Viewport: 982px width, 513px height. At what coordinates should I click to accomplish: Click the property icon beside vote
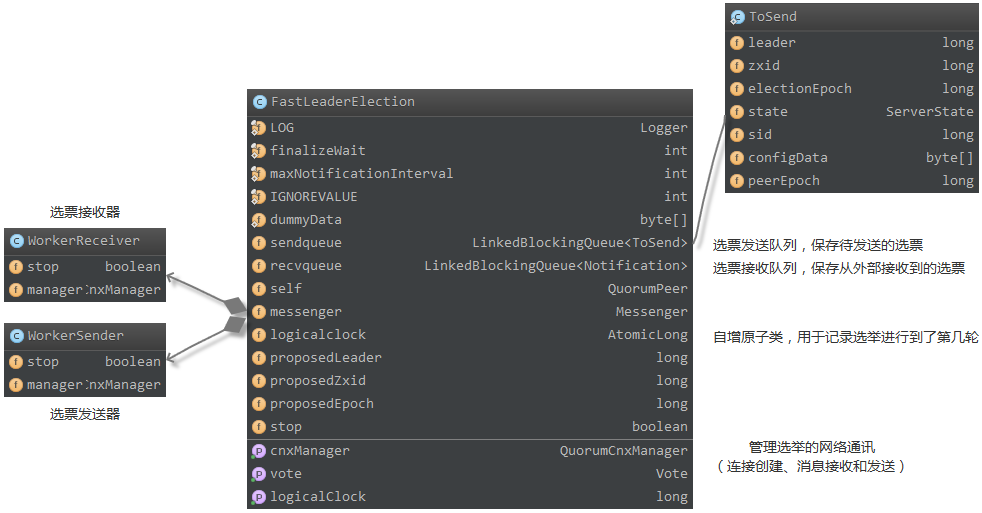pyautogui.click(x=258, y=474)
